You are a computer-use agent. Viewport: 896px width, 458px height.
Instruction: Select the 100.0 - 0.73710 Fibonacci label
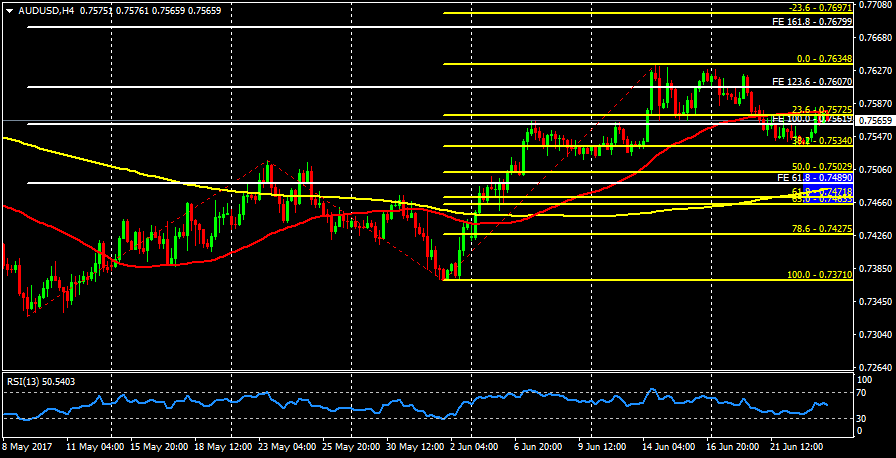pos(818,274)
